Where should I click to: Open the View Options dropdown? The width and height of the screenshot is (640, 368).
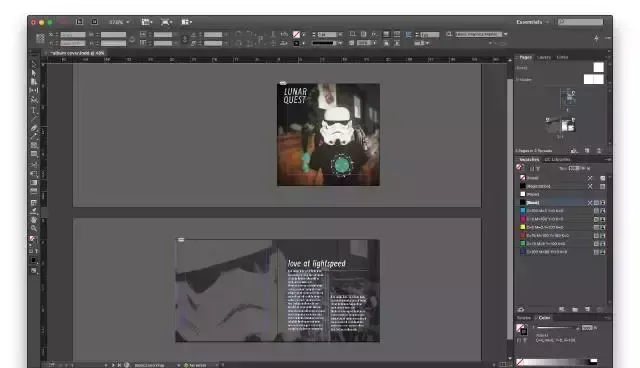pyautogui.click(x=147, y=22)
